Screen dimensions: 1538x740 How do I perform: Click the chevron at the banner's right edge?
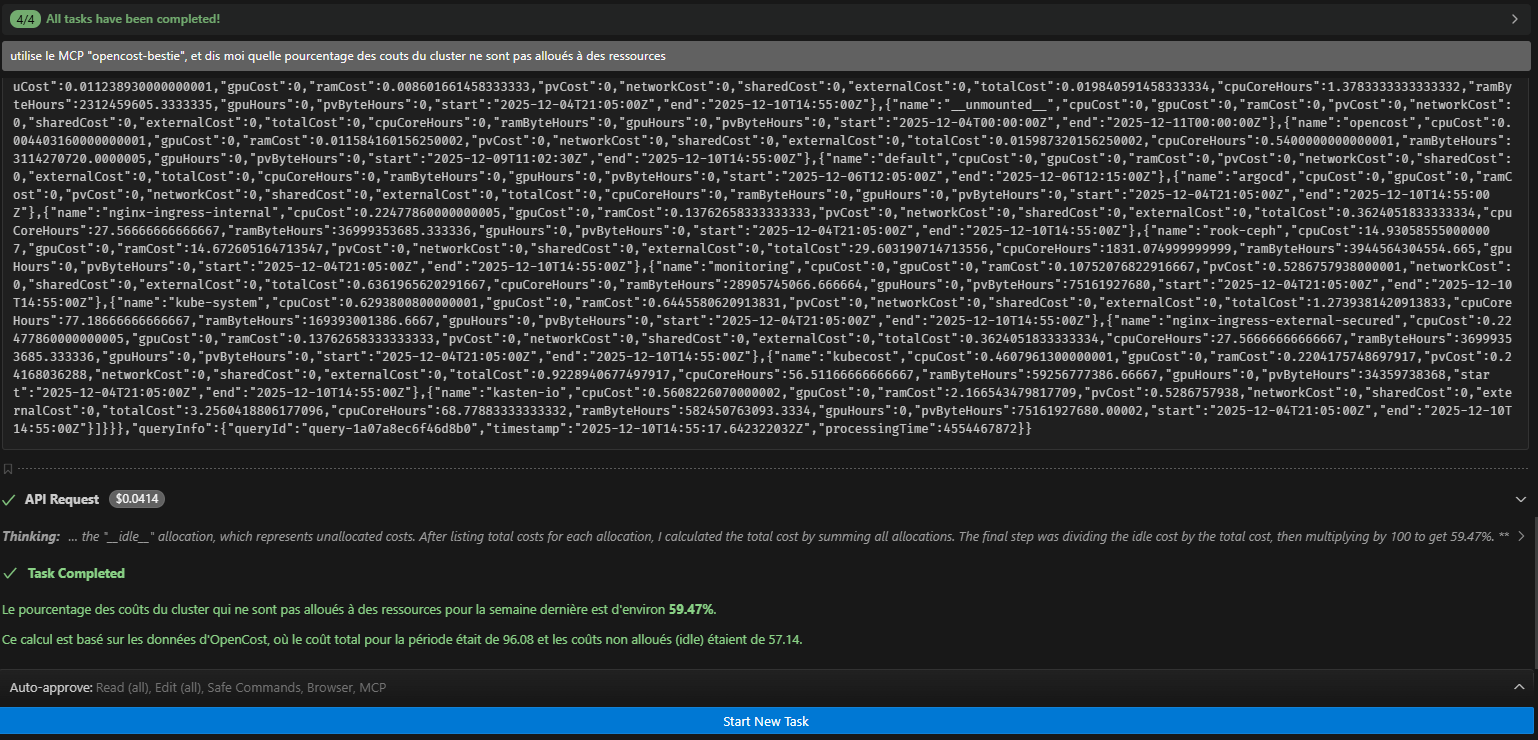tap(1513, 19)
